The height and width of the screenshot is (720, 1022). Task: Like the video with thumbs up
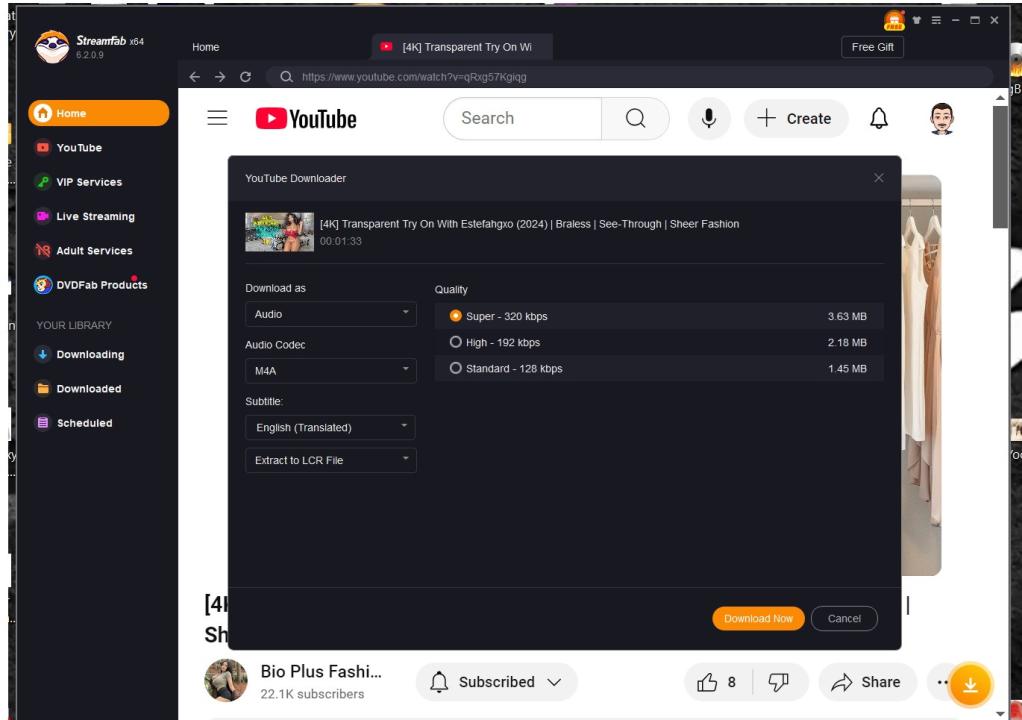[718, 682]
